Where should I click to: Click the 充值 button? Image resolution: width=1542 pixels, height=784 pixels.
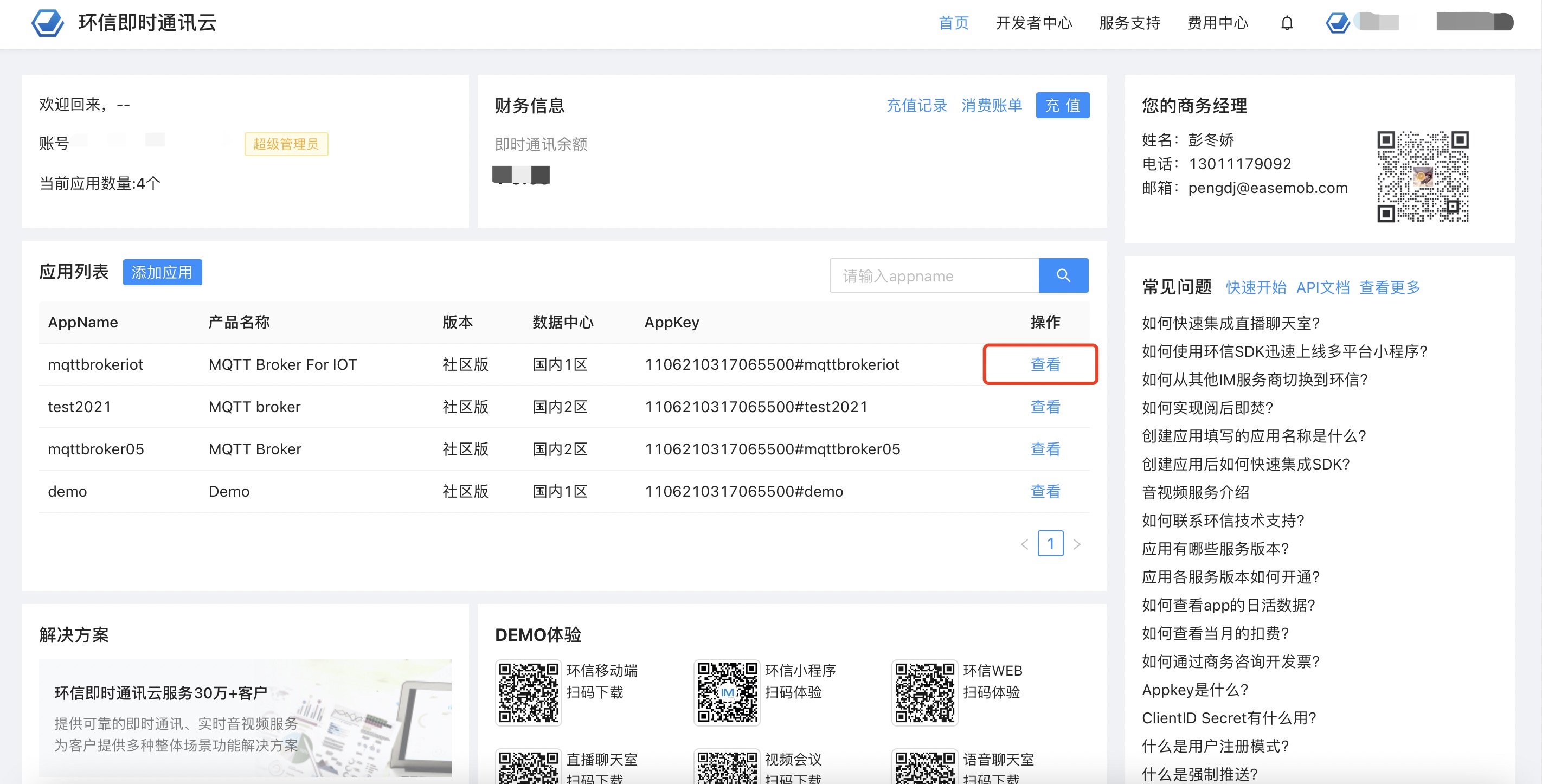pos(1062,105)
